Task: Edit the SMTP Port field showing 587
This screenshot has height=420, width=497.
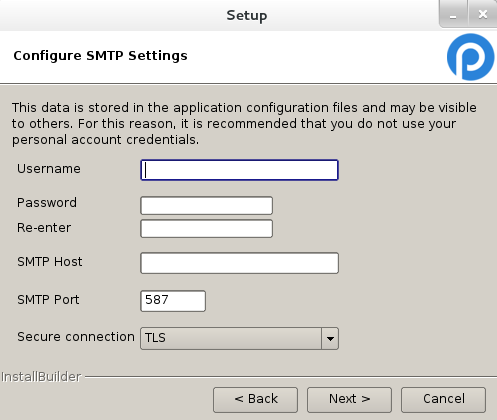Action: tap(173, 301)
